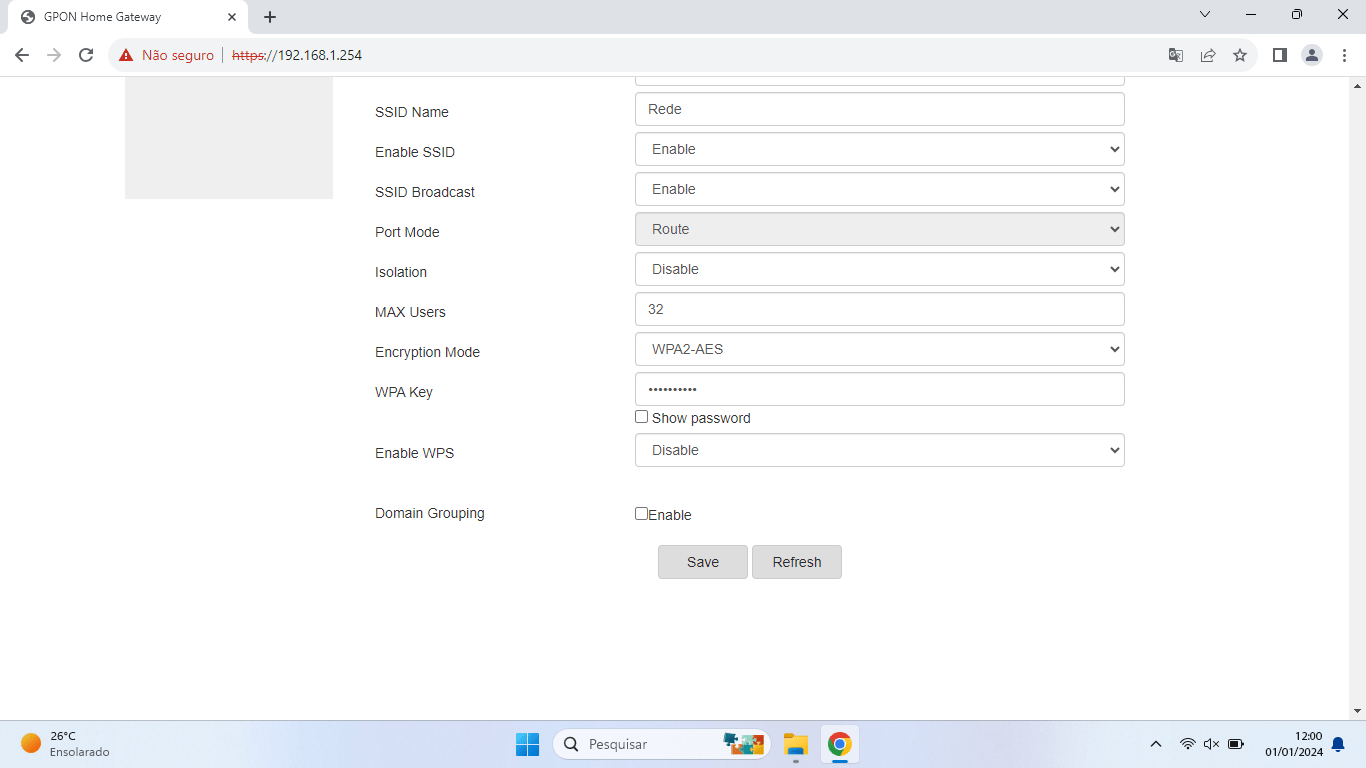Click the 'Encryption Mode' label
The height and width of the screenshot is (768, 1366).
tap(427, 352)
